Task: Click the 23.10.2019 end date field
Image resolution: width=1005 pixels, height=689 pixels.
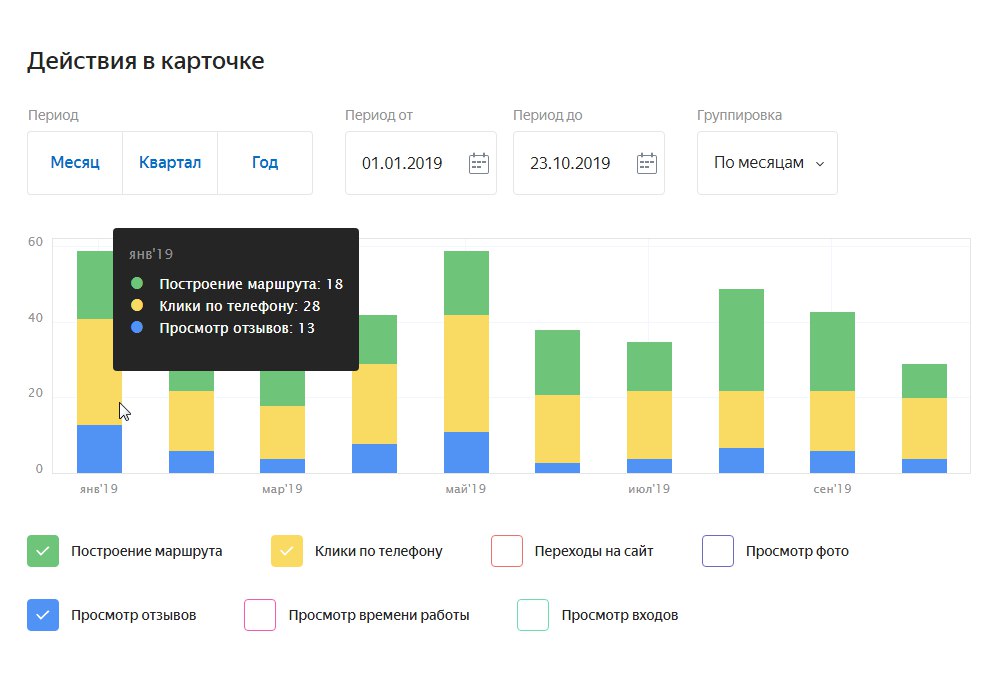Action: click(588, 163)
